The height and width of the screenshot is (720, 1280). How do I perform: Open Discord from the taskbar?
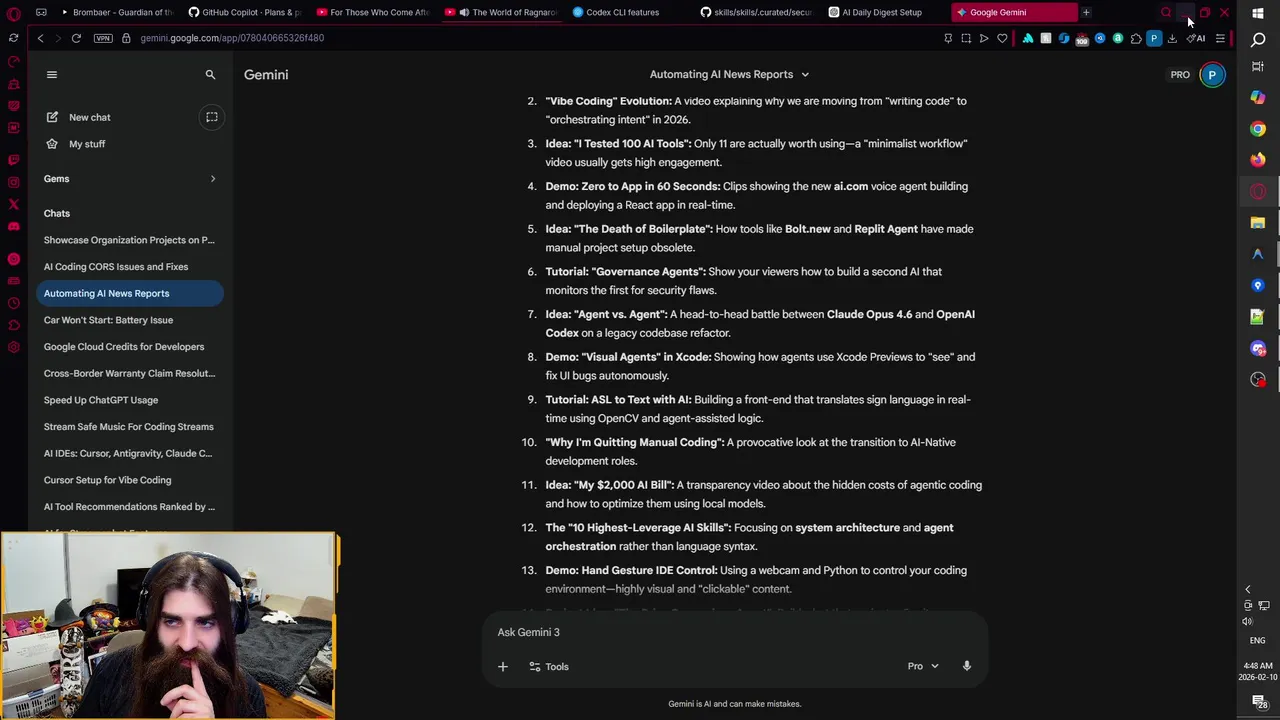[1258, 348]
